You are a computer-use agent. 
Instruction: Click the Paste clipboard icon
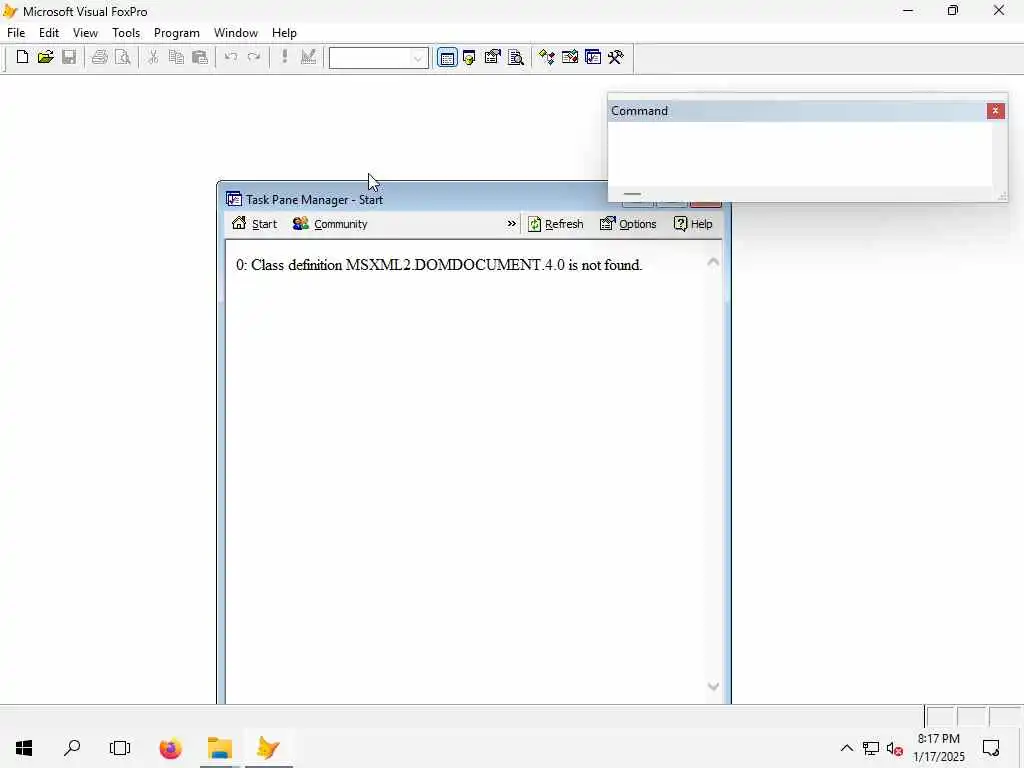pyautogui.click(x=200, y=57)
